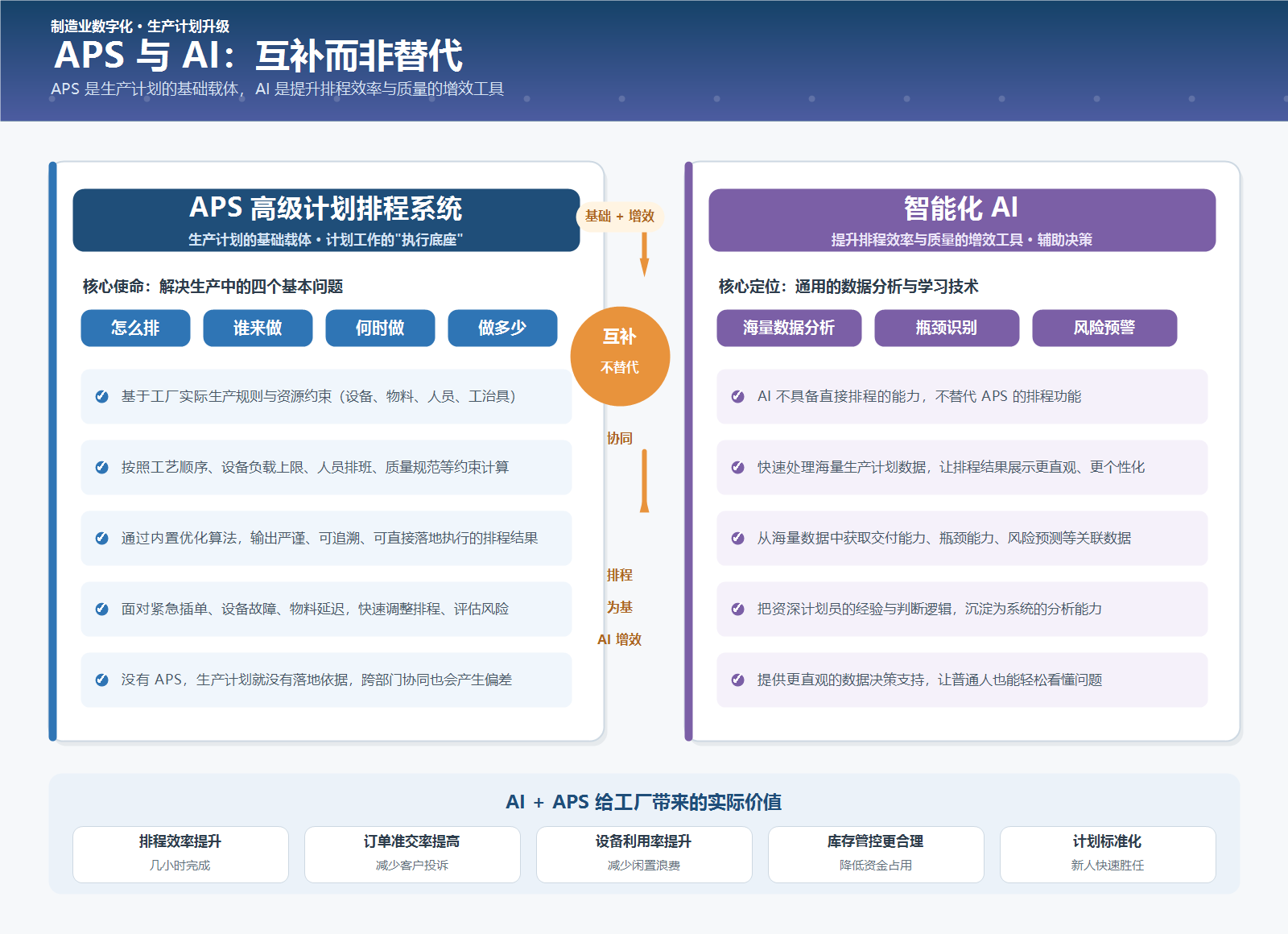Click heading 核心定位：通用的数据分析与学习技术
The height and width of the screenshot is (934, 1288).
point(848,287)
